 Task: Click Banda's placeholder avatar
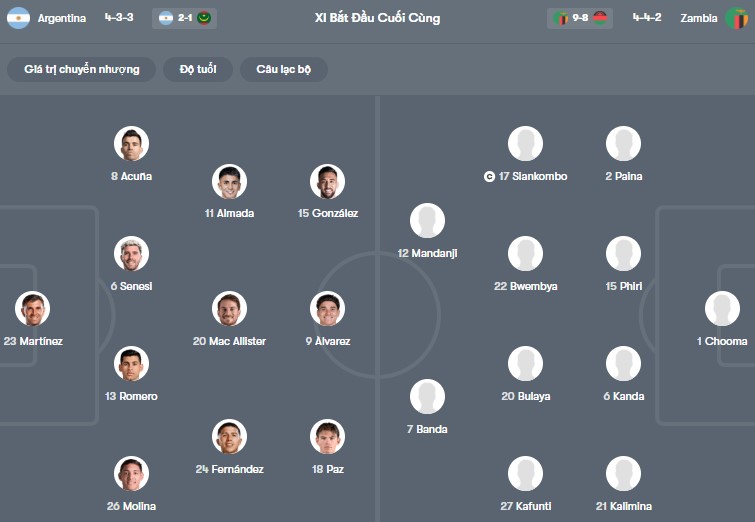point(427,397)
